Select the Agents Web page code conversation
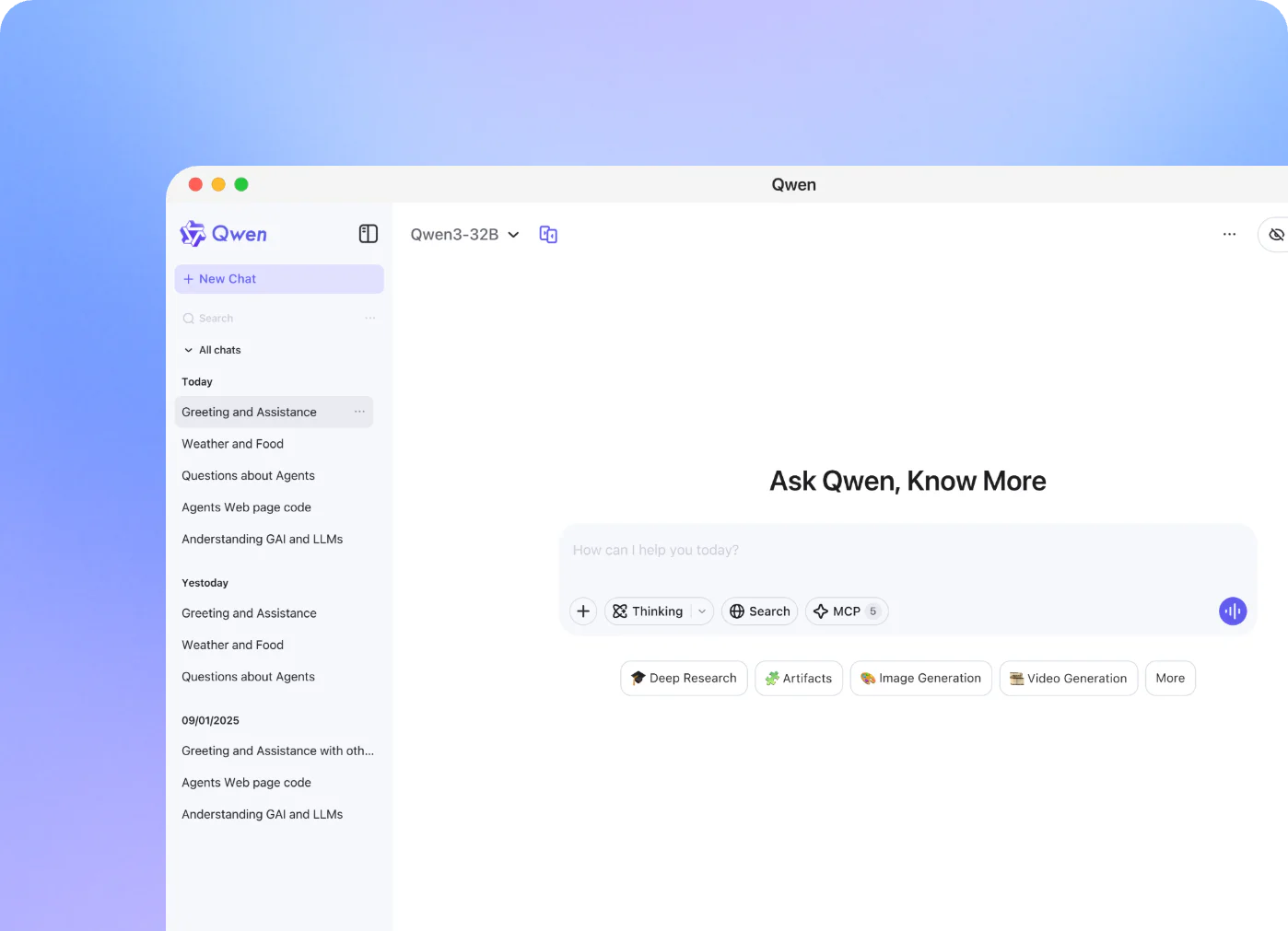 tap(246, 507)
